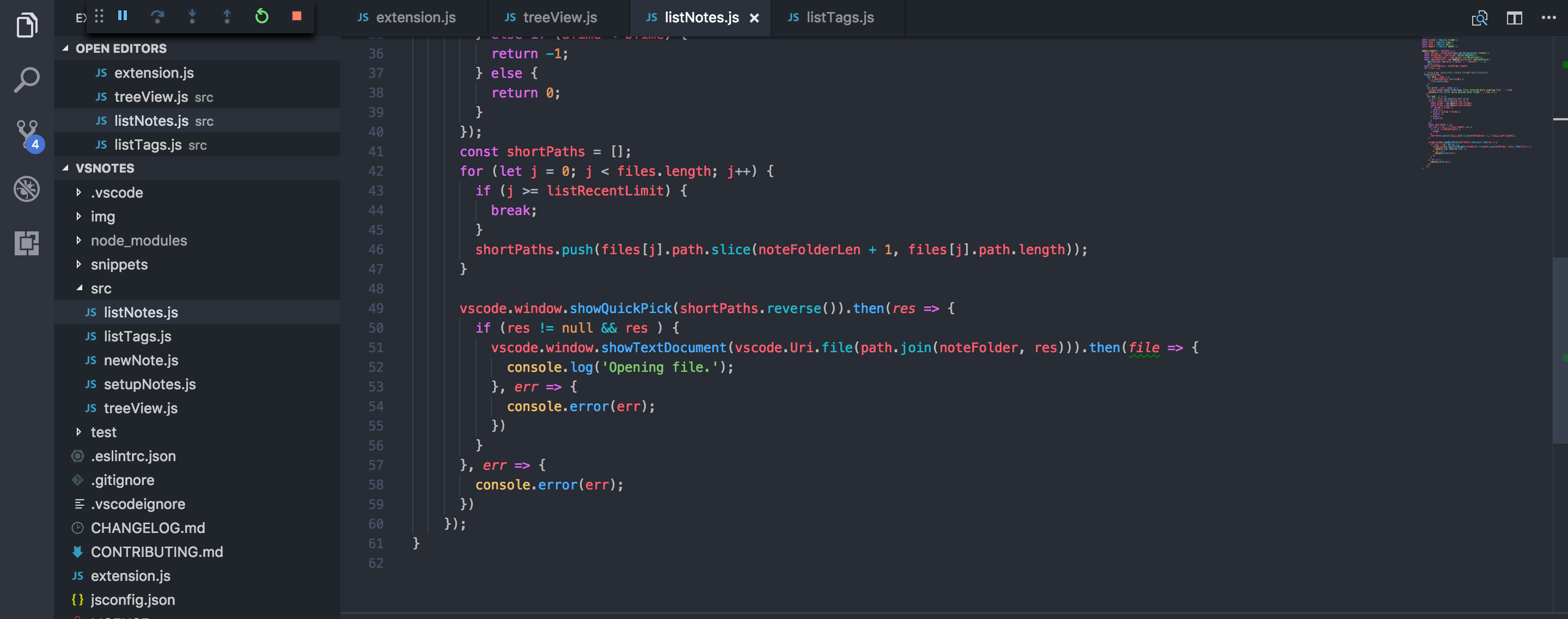Click listRecentLimit on line 43
The image size is (1568, 619).
605,191
